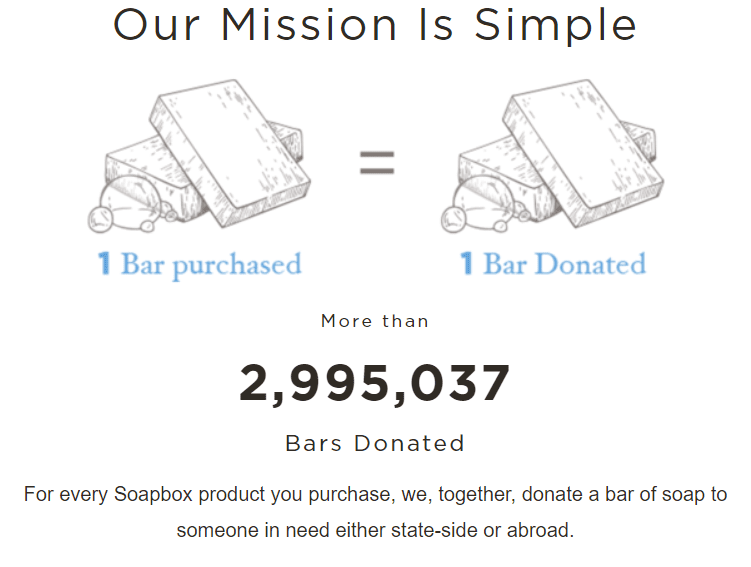Click the 'Bar purchased' blue label
This screenshot has height=567, width=751.
click(x=211, y=265)
